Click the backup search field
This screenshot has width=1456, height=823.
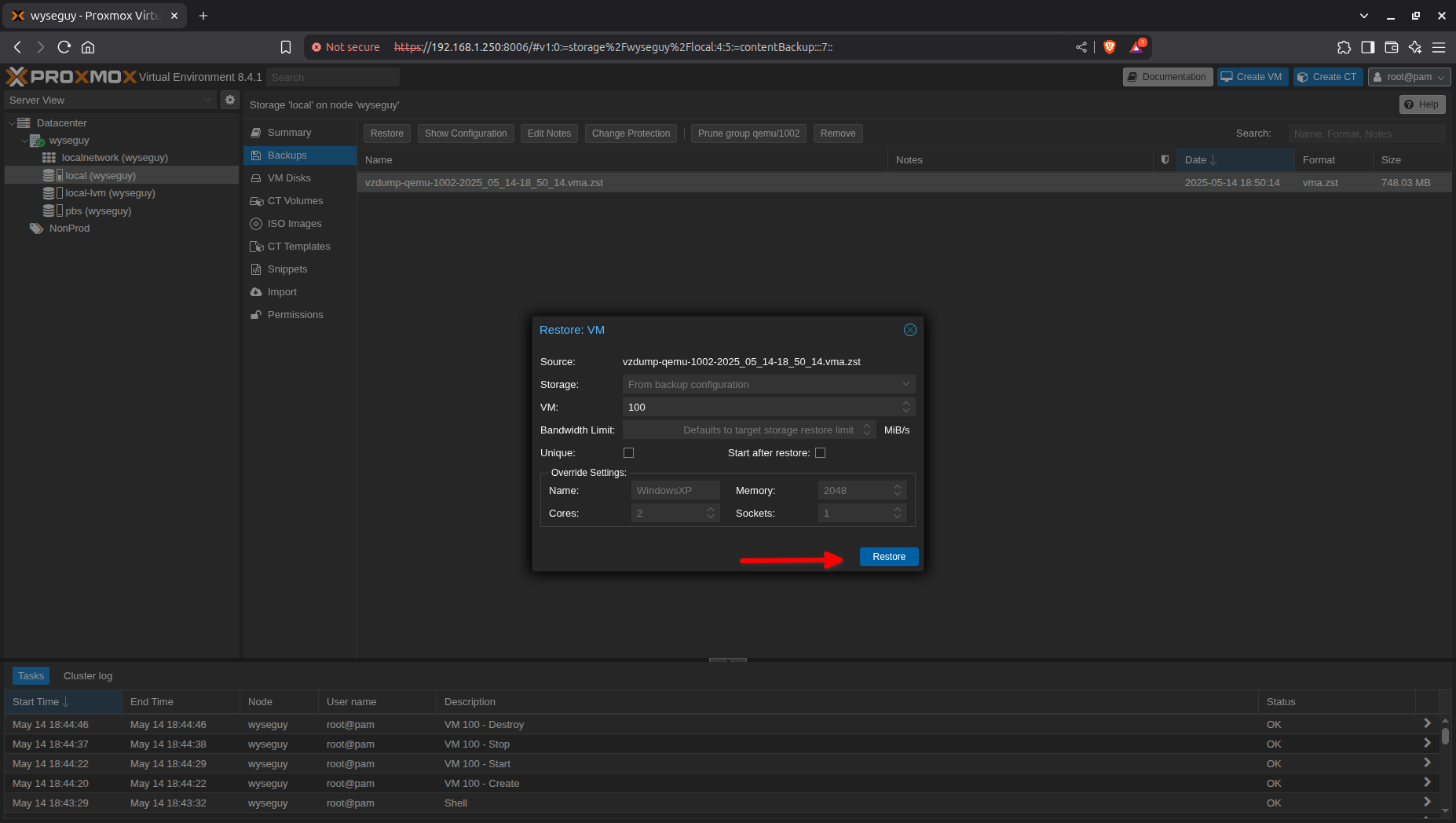tap(1366, 134)
